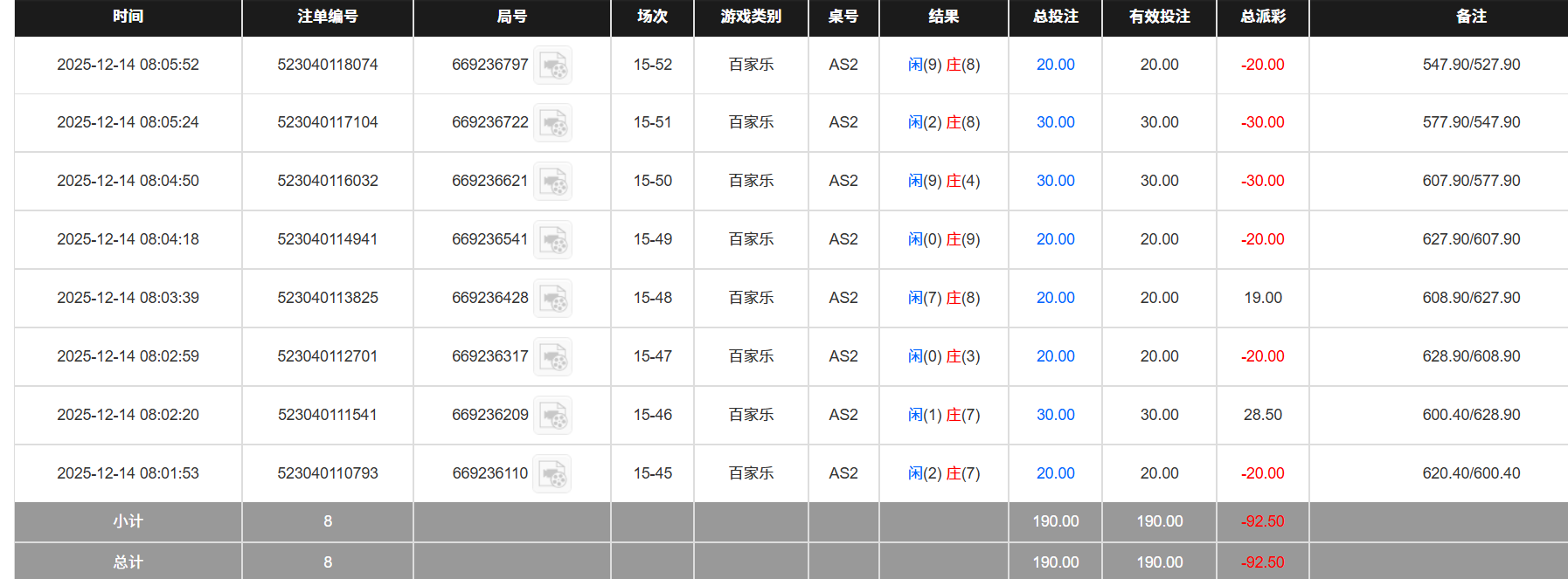
Task: Select the 总派彩 column header
Action: point(1262,17)
